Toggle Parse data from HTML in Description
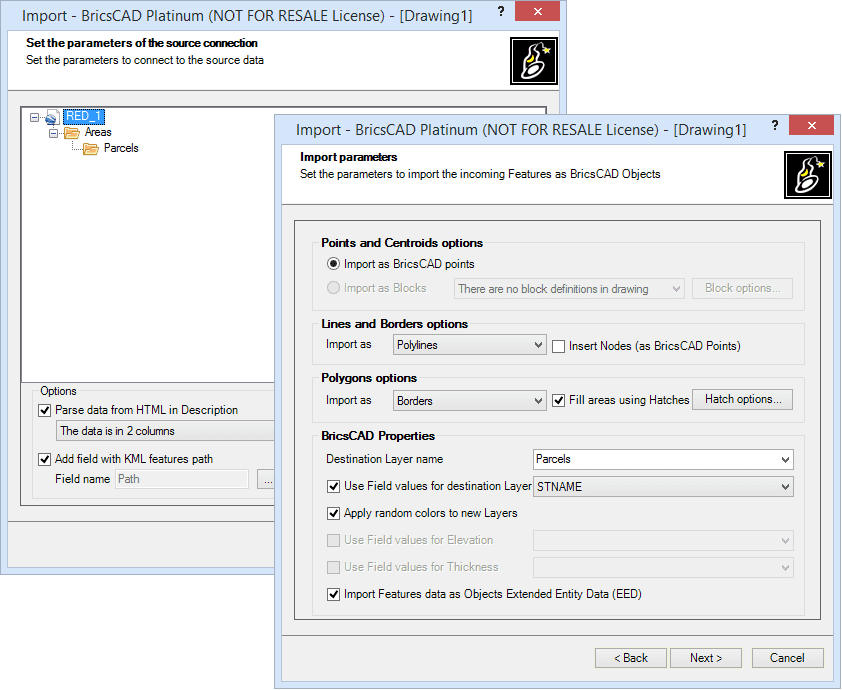Viewport: 842px width, 690px height. point(45,411)
